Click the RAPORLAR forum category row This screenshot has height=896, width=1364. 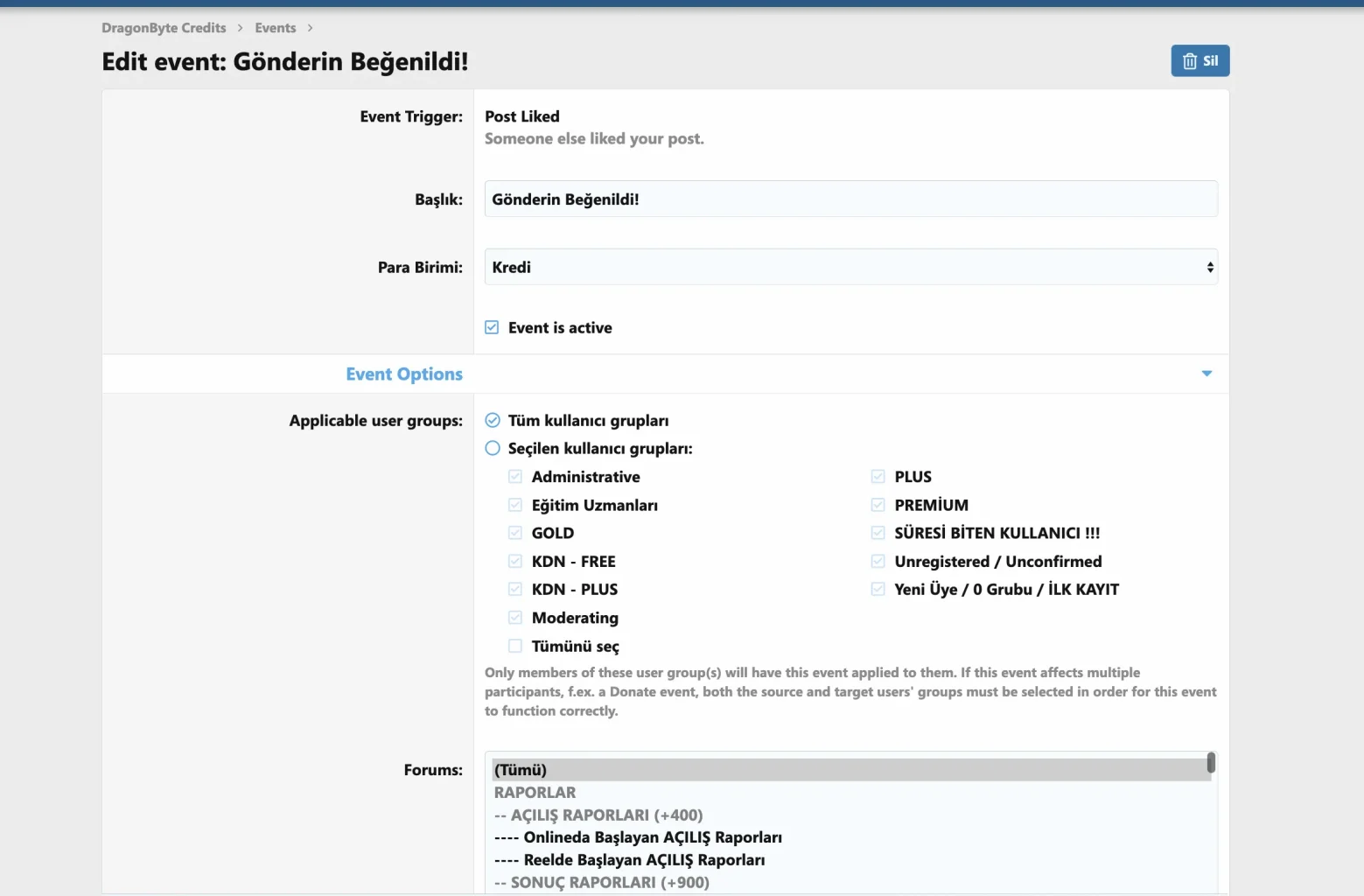[x=850, y=793]
